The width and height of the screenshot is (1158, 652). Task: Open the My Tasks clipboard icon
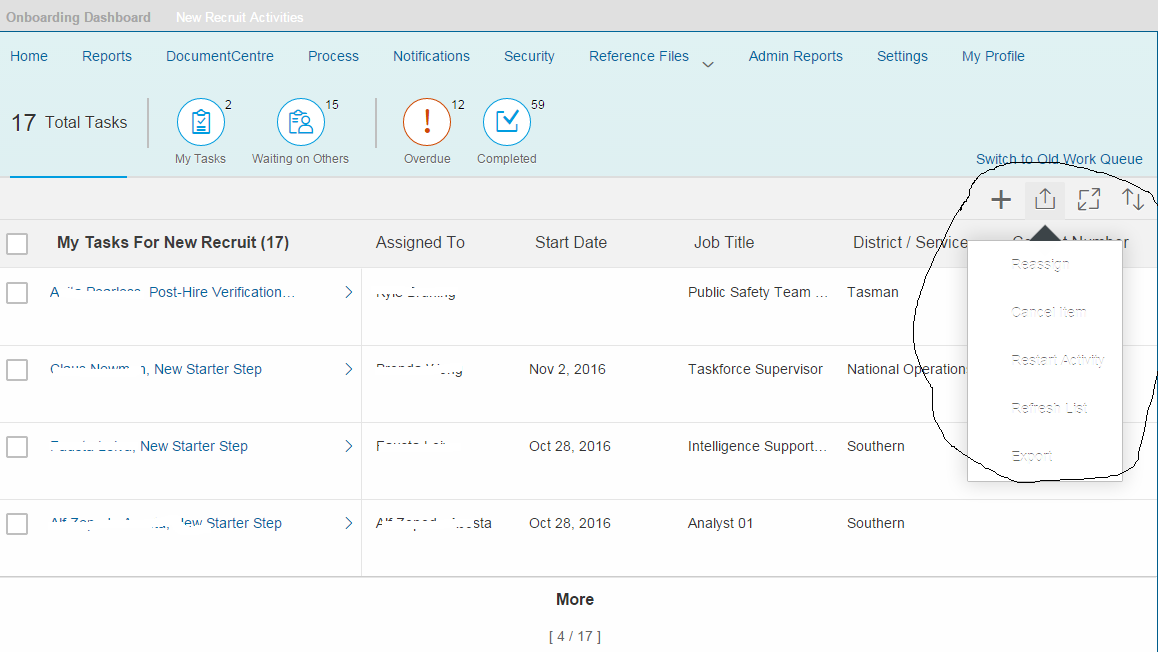[x=201, y=122]
